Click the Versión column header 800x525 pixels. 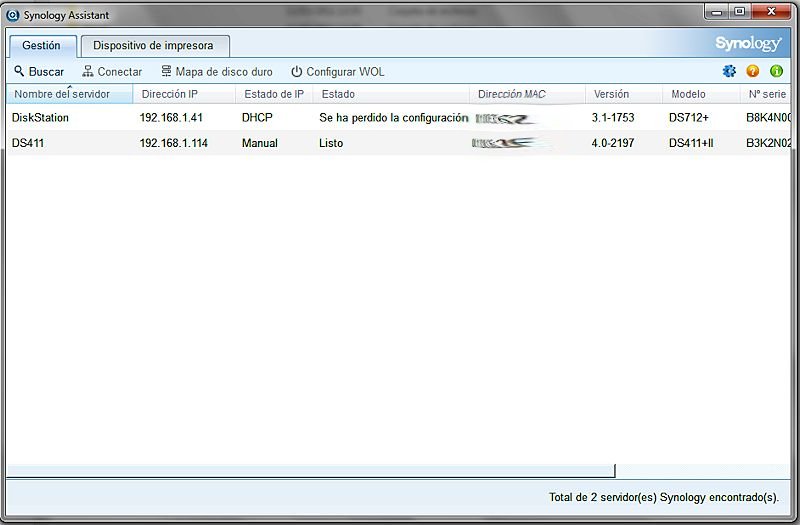click(x=623, y=94)
